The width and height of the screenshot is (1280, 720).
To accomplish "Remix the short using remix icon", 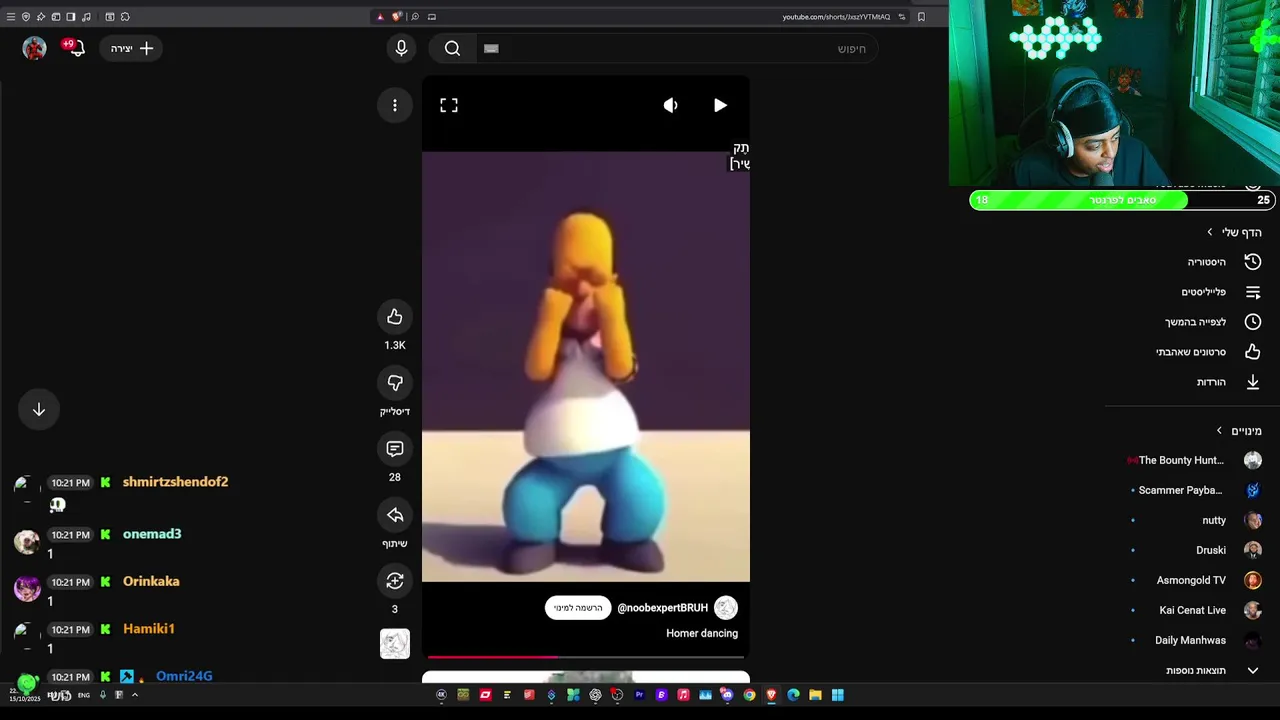I will [x=395, y=581].
